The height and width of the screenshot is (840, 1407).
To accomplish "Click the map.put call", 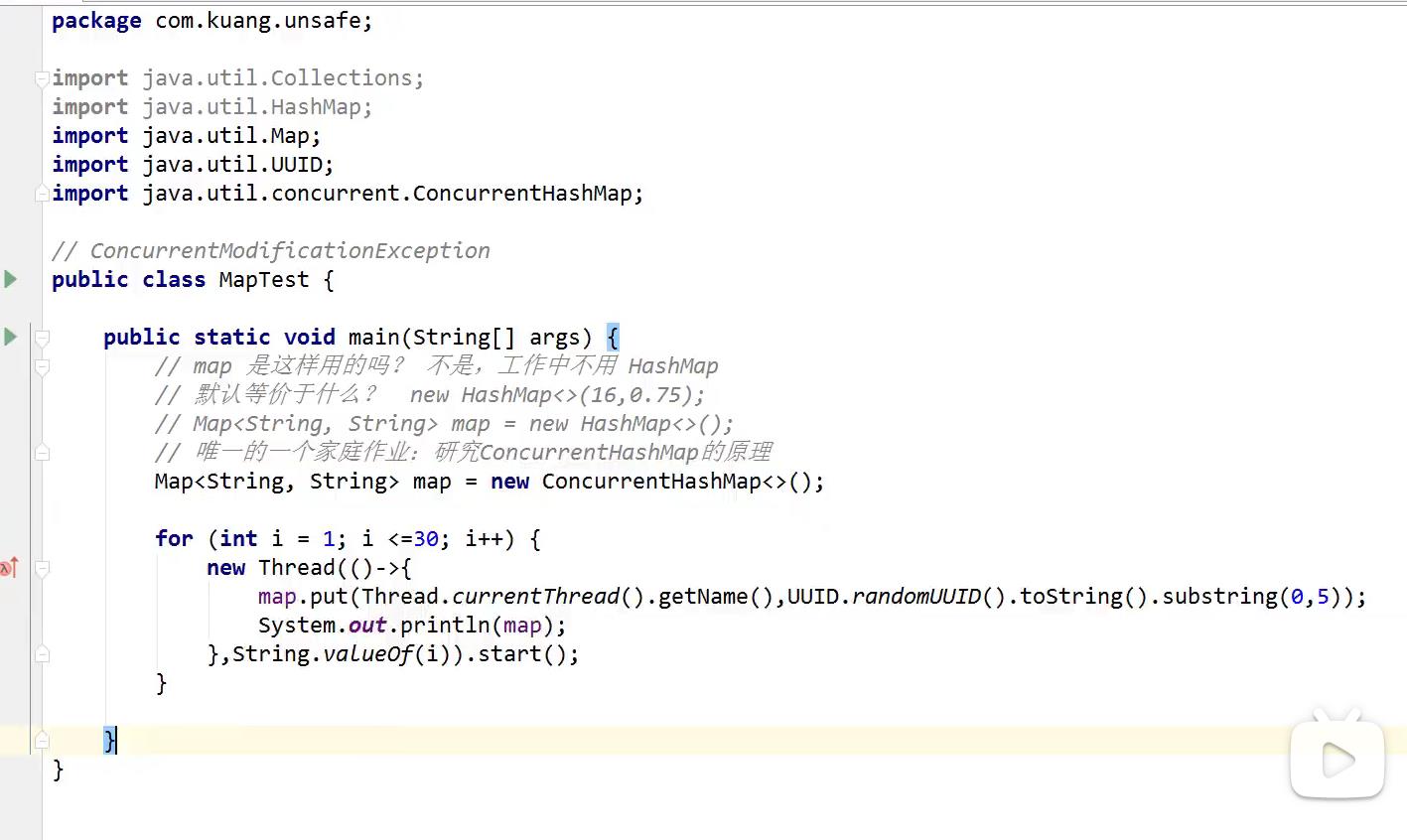I will [303, 597].
